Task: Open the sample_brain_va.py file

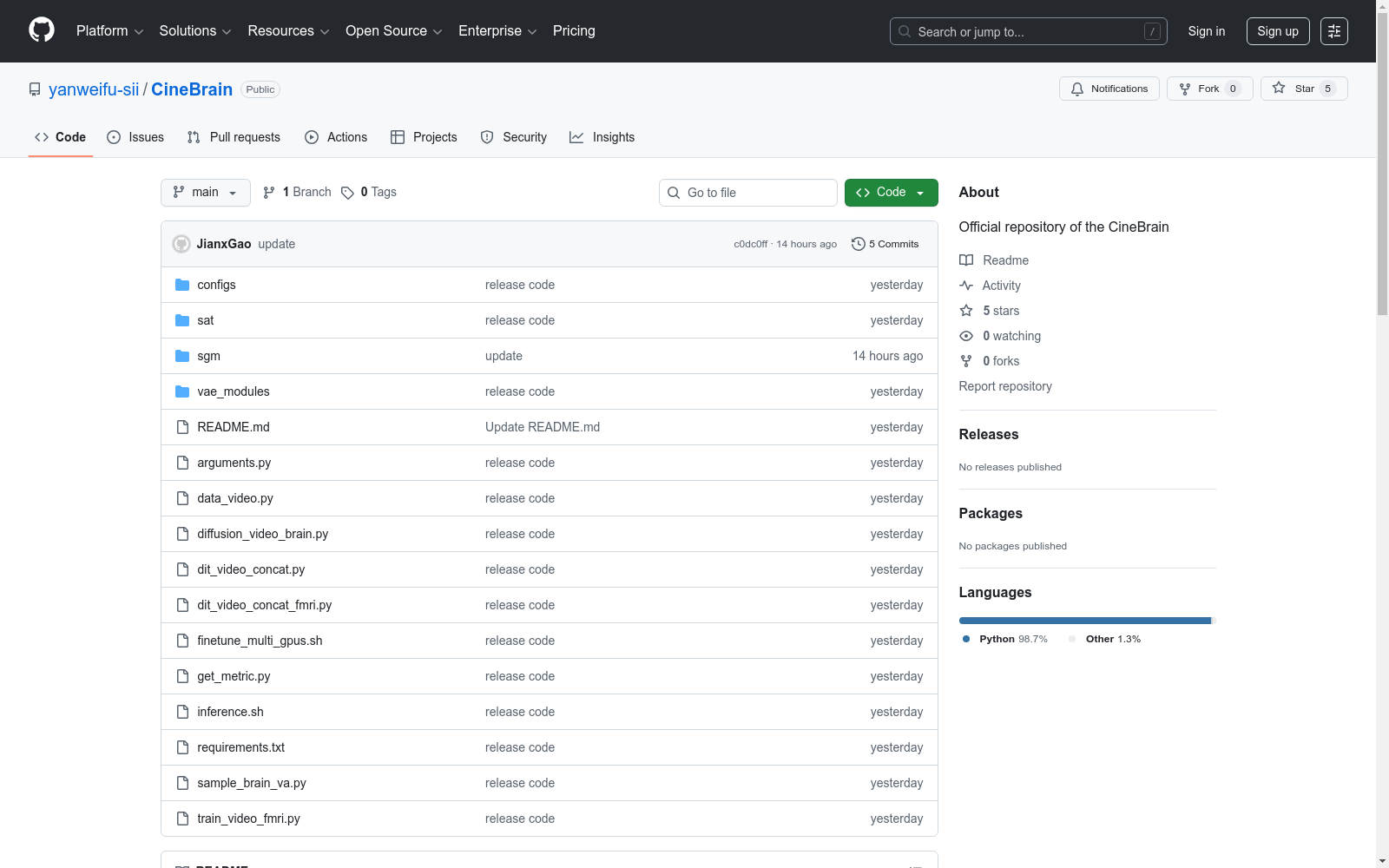Action: (252, 783)
